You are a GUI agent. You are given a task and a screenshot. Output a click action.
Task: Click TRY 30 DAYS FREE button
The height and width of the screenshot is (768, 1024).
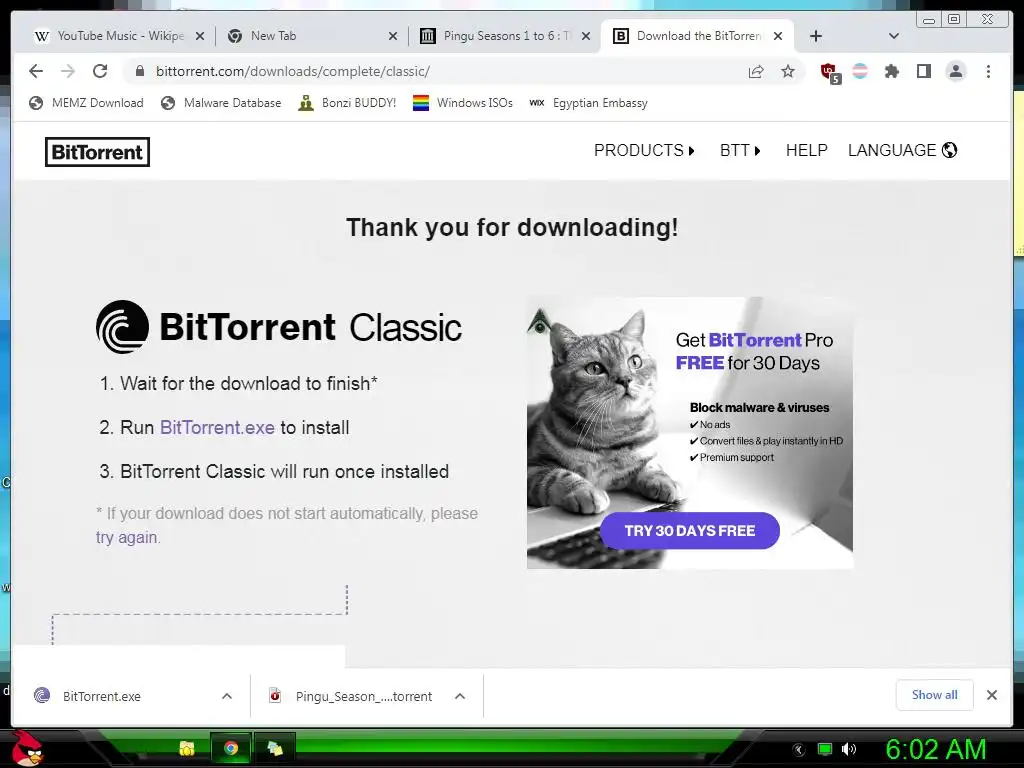tap(690, 531)
